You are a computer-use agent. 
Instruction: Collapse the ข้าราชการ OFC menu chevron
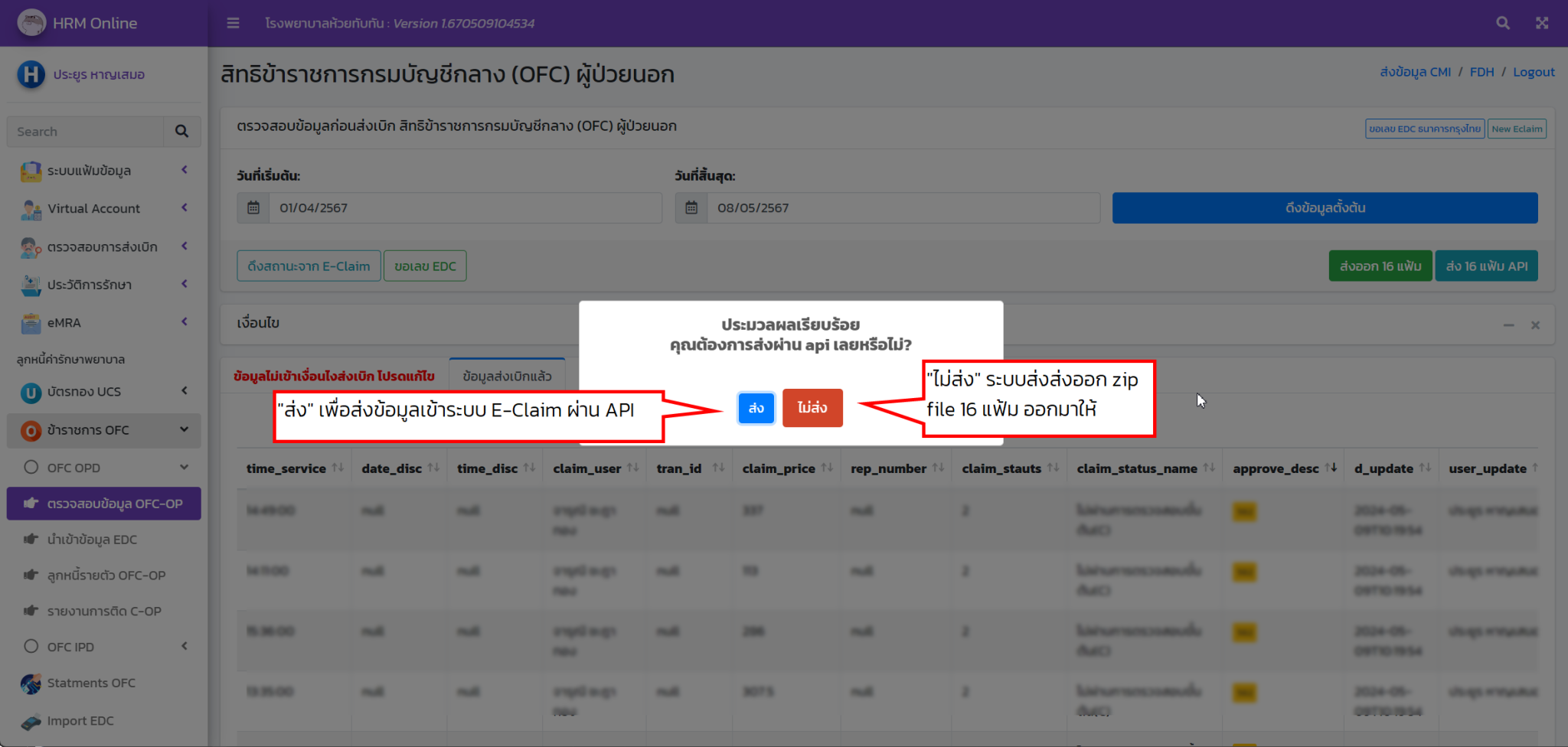point(185,429)
